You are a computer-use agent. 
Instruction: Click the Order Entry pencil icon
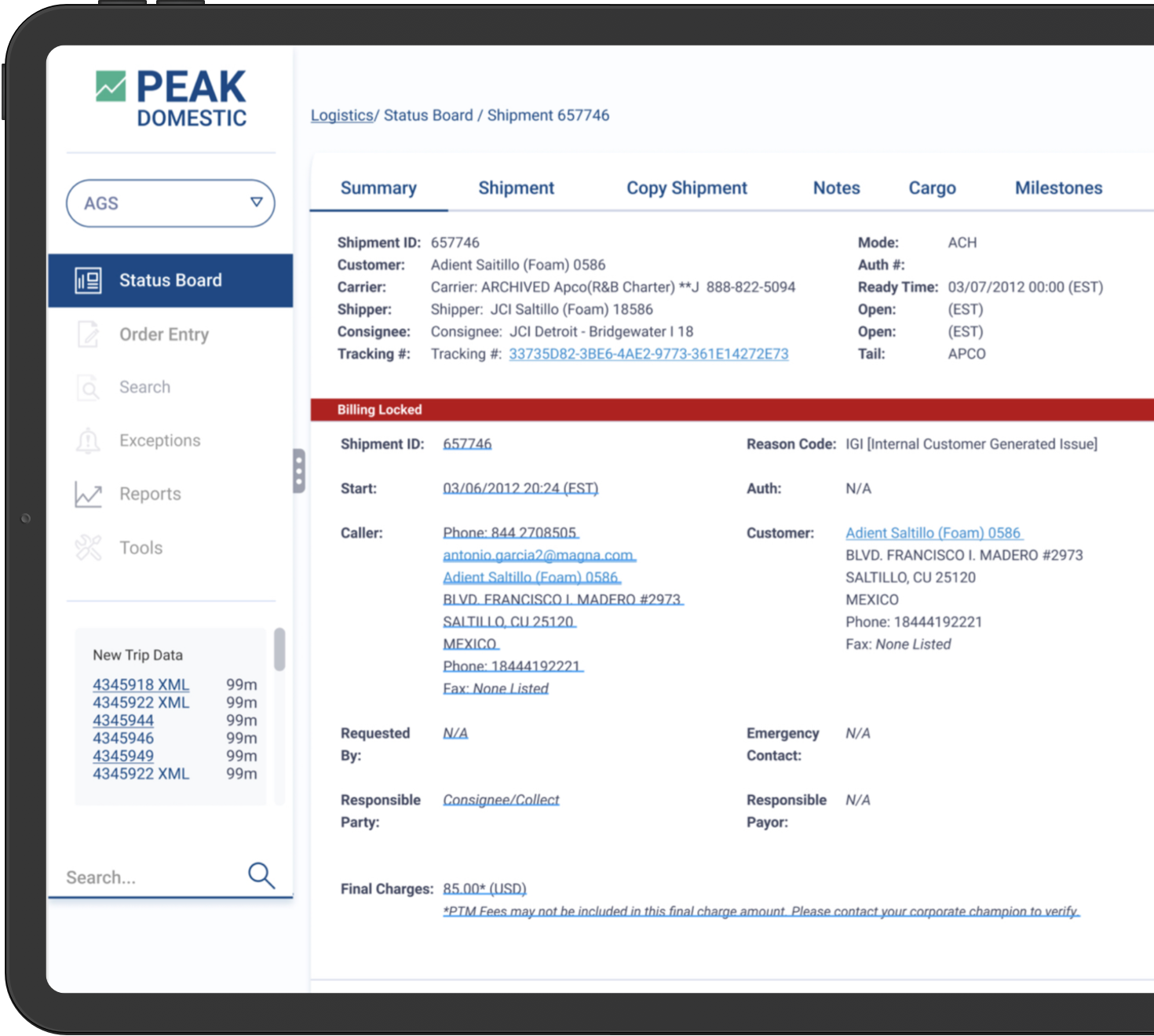coord(88,334)
